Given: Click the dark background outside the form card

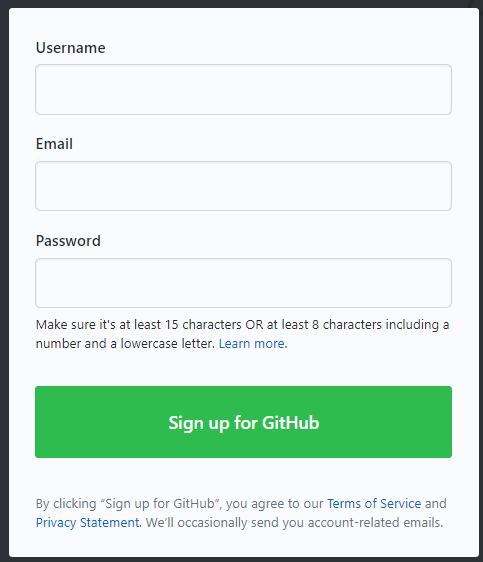Looking at the screenshot, I should point(4,281).
